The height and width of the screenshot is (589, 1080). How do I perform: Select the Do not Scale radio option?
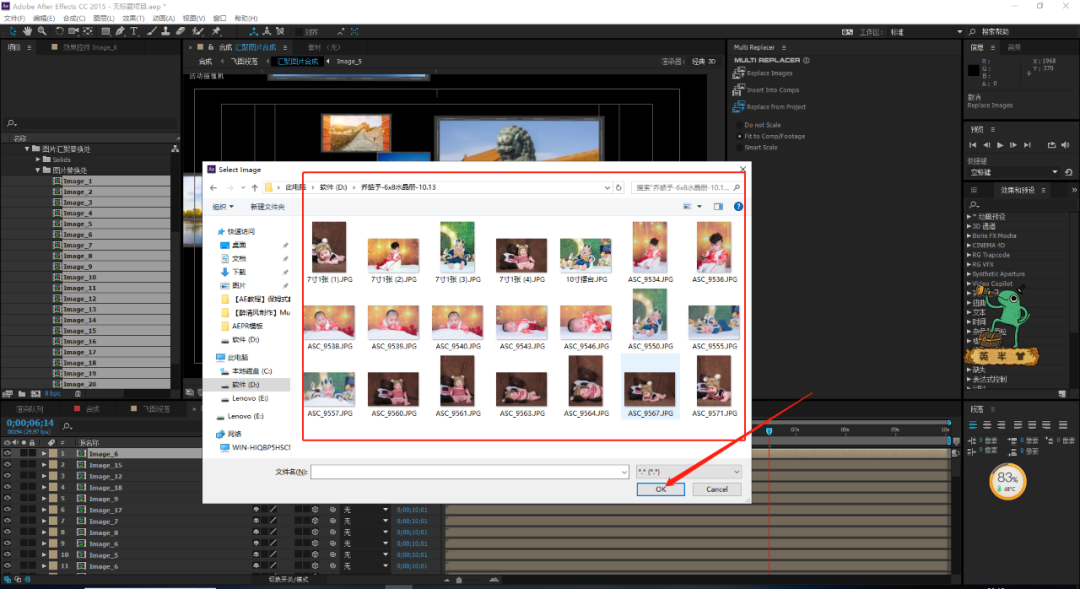740,125
